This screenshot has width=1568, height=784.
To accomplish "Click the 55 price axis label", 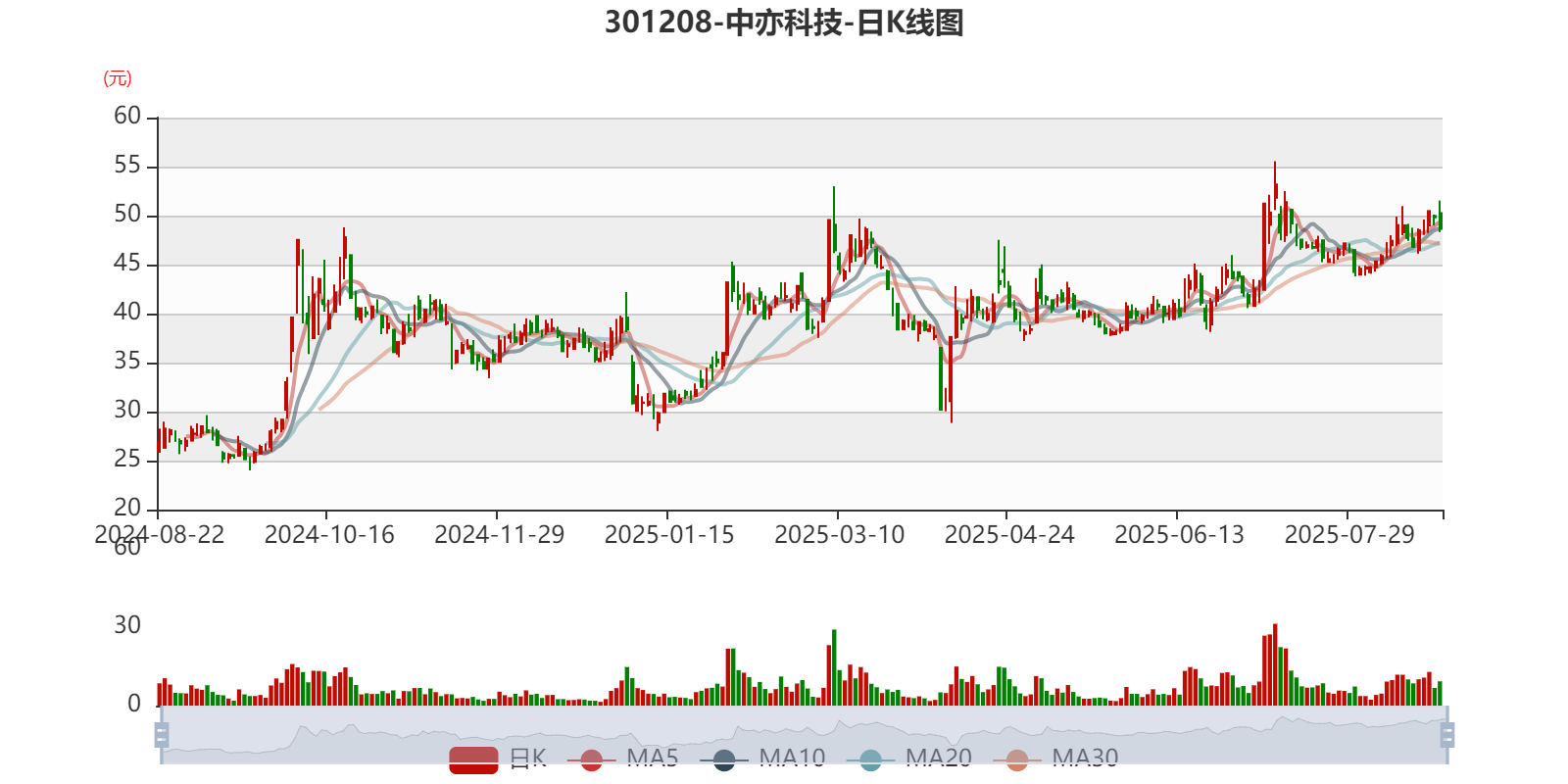I will pos(127,166).
